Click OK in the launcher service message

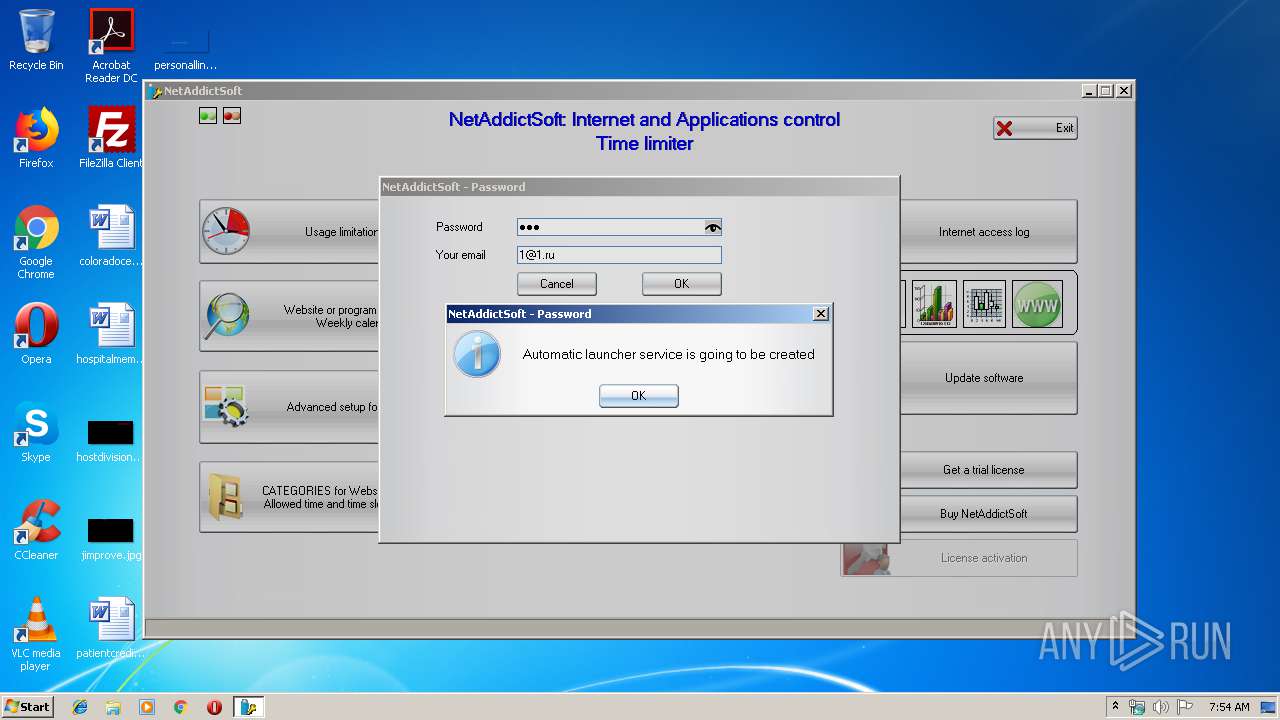click(x=639, y=396)
